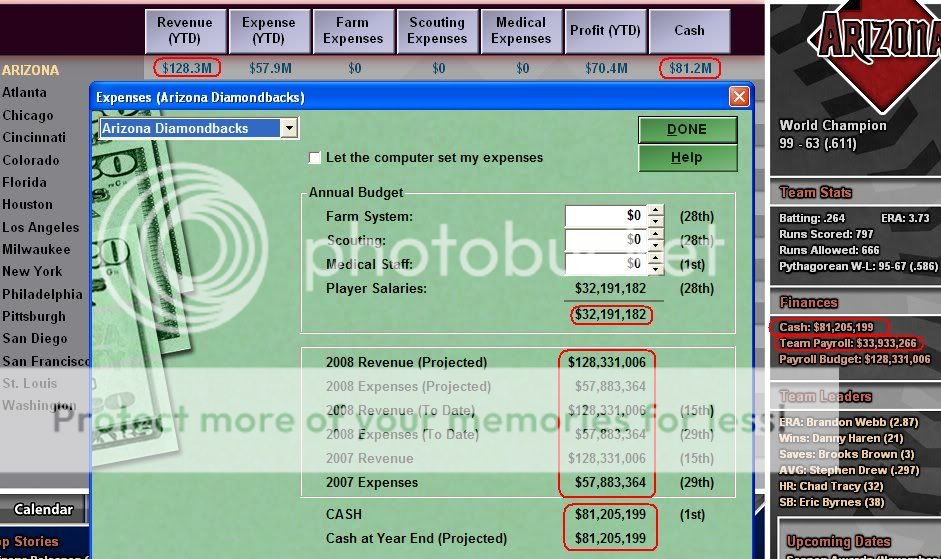Sort teams by Cash column
The width and height of the screenshot is (941, 559).
click(x=689, y=31)
